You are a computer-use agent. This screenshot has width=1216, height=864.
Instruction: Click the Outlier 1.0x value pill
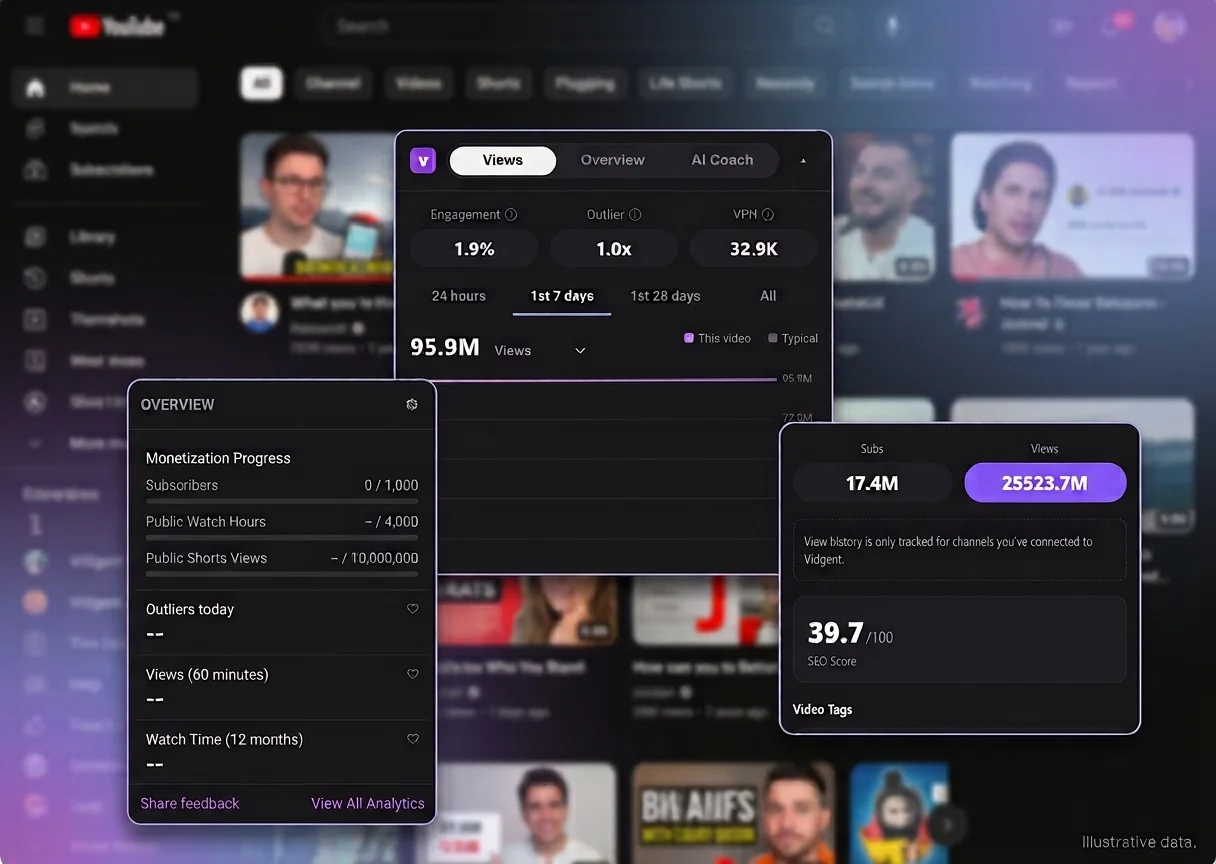click(614, 249)
